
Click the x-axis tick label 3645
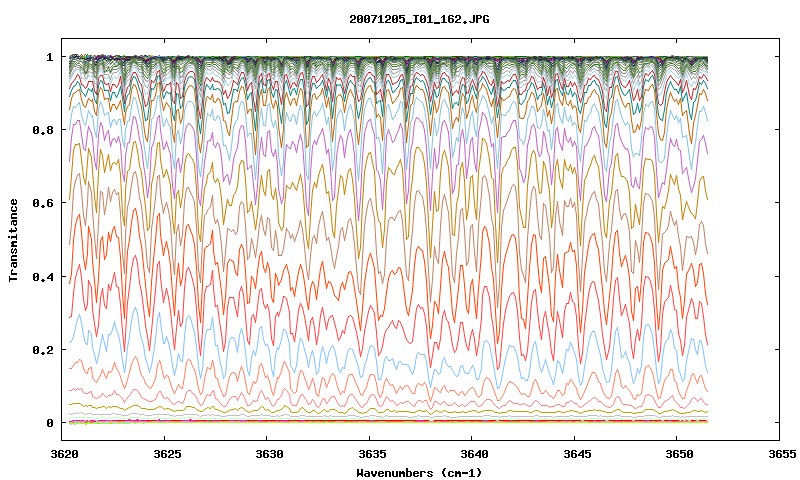click(x=577, y=454)
